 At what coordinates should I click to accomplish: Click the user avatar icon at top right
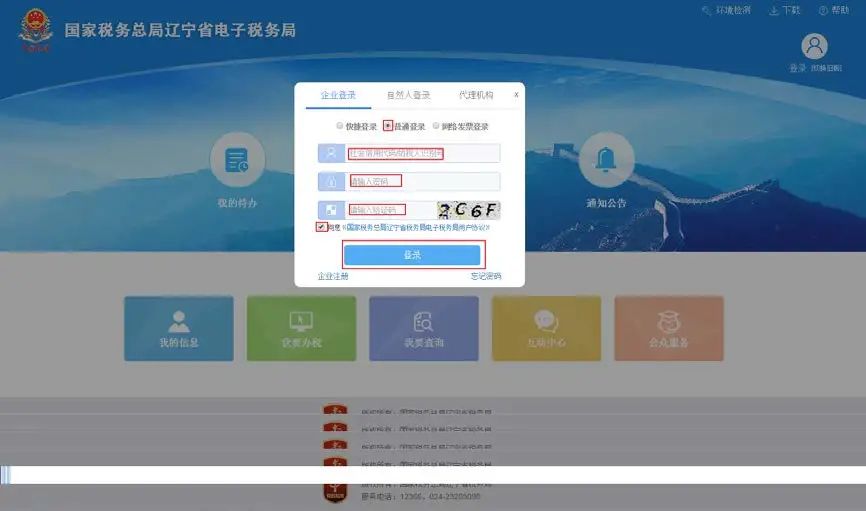tap(815, 46)
